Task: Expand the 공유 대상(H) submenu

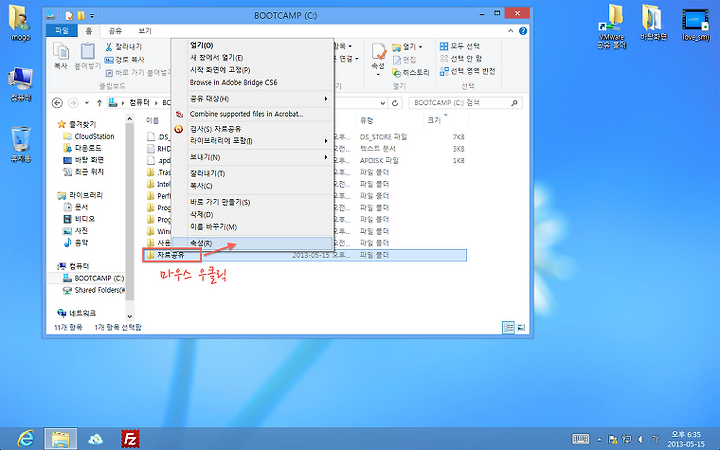Action: (253, 99)
